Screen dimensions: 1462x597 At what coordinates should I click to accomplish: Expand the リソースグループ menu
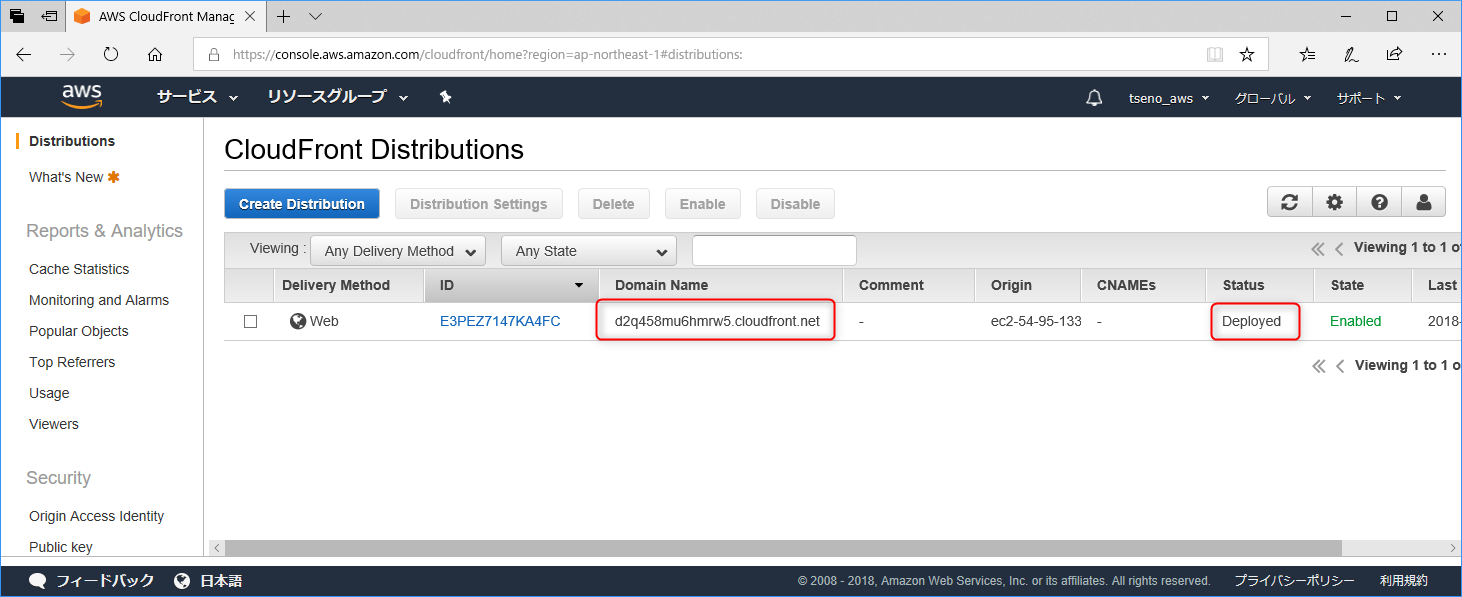pos(338,97)
